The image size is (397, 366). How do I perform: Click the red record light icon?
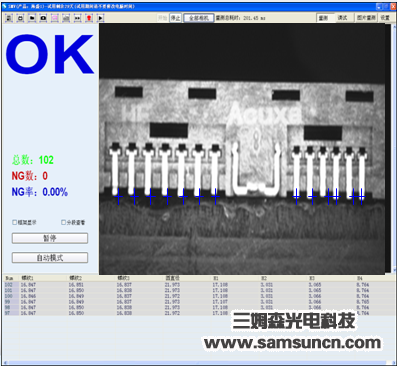pos(89,18)
